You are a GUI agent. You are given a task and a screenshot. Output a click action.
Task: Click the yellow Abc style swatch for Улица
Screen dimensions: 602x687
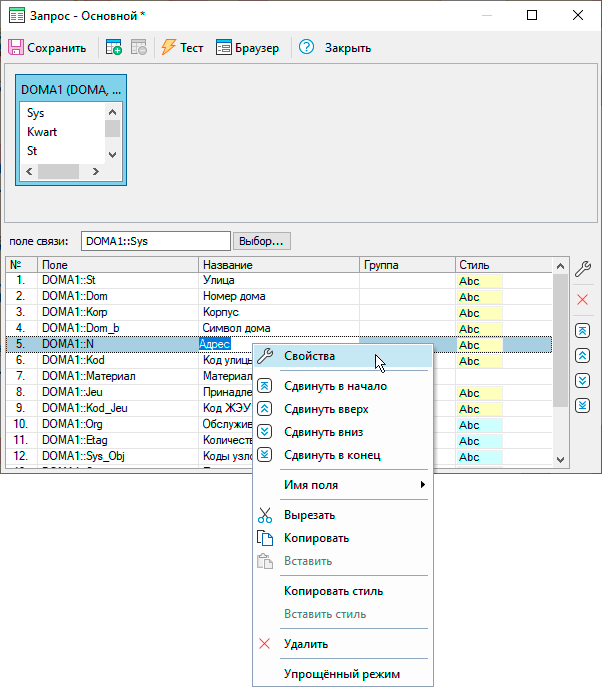coord(479,281)
